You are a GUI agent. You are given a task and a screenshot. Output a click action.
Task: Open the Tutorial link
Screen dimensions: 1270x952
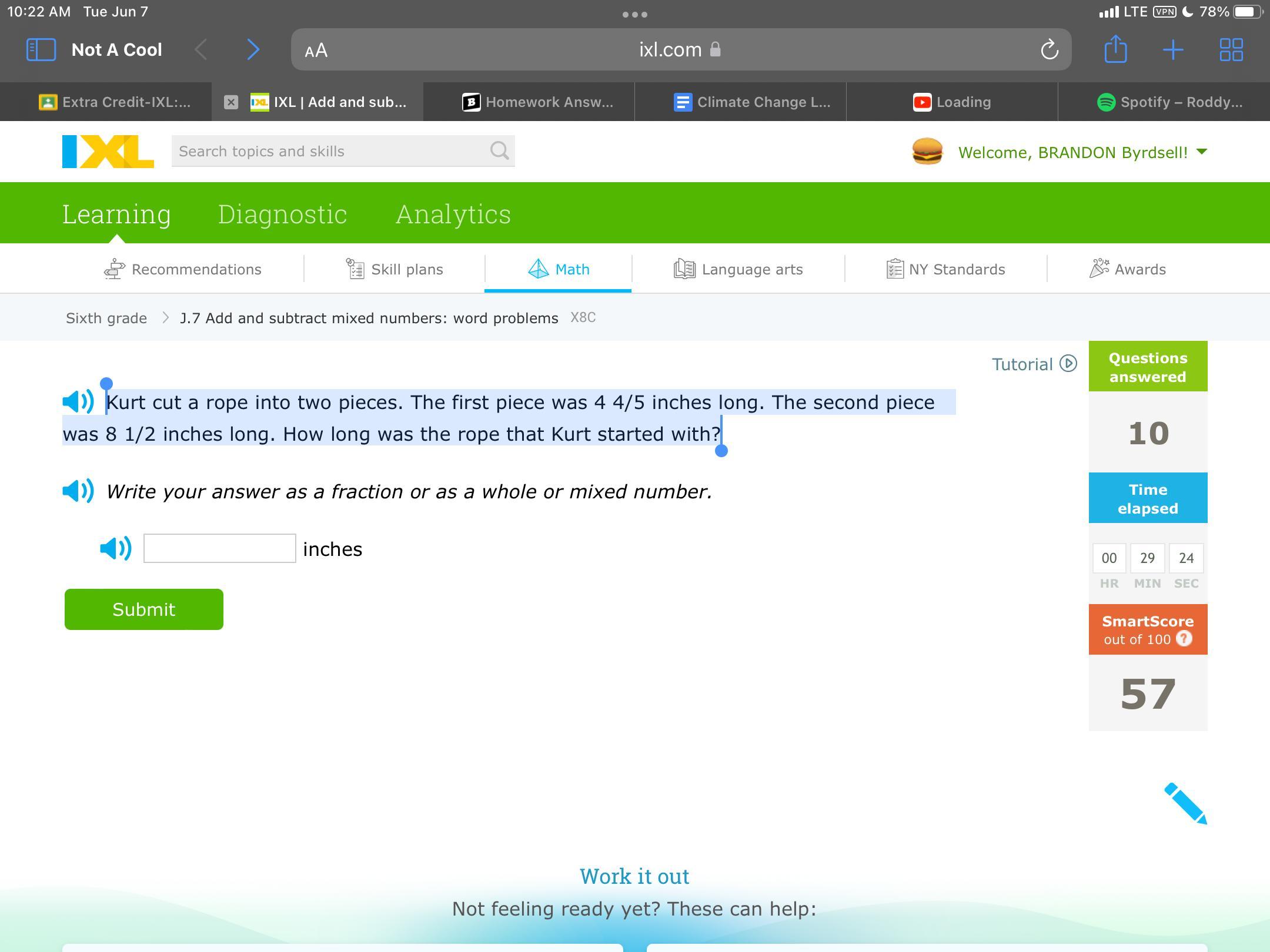[x=1034, y=364]
